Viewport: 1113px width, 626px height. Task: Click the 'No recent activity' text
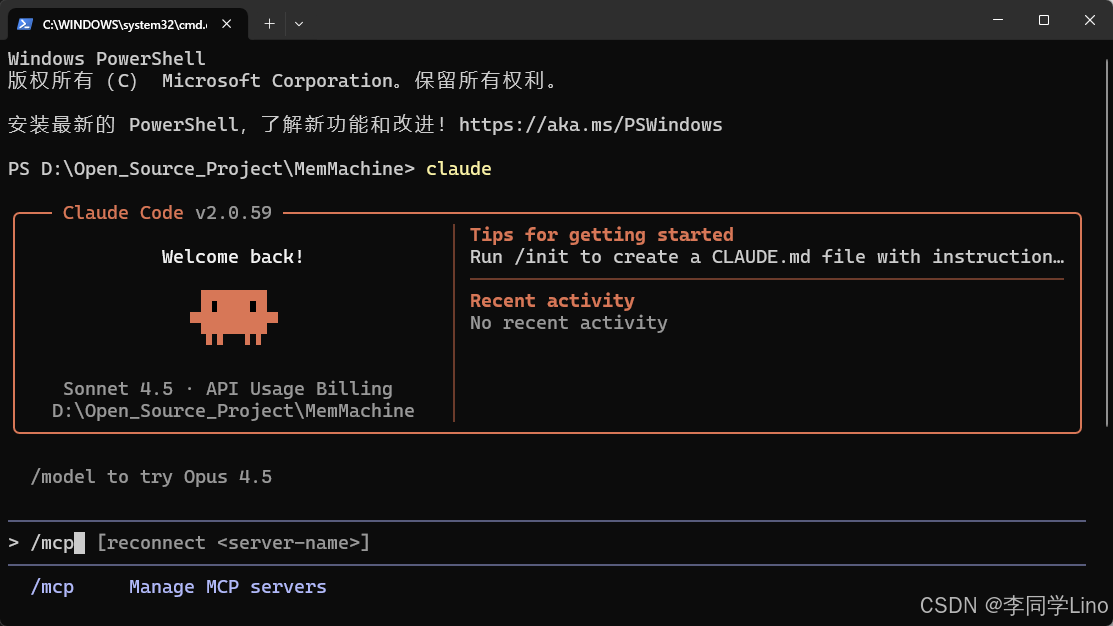pyautogui.click(x=569, y=323)
